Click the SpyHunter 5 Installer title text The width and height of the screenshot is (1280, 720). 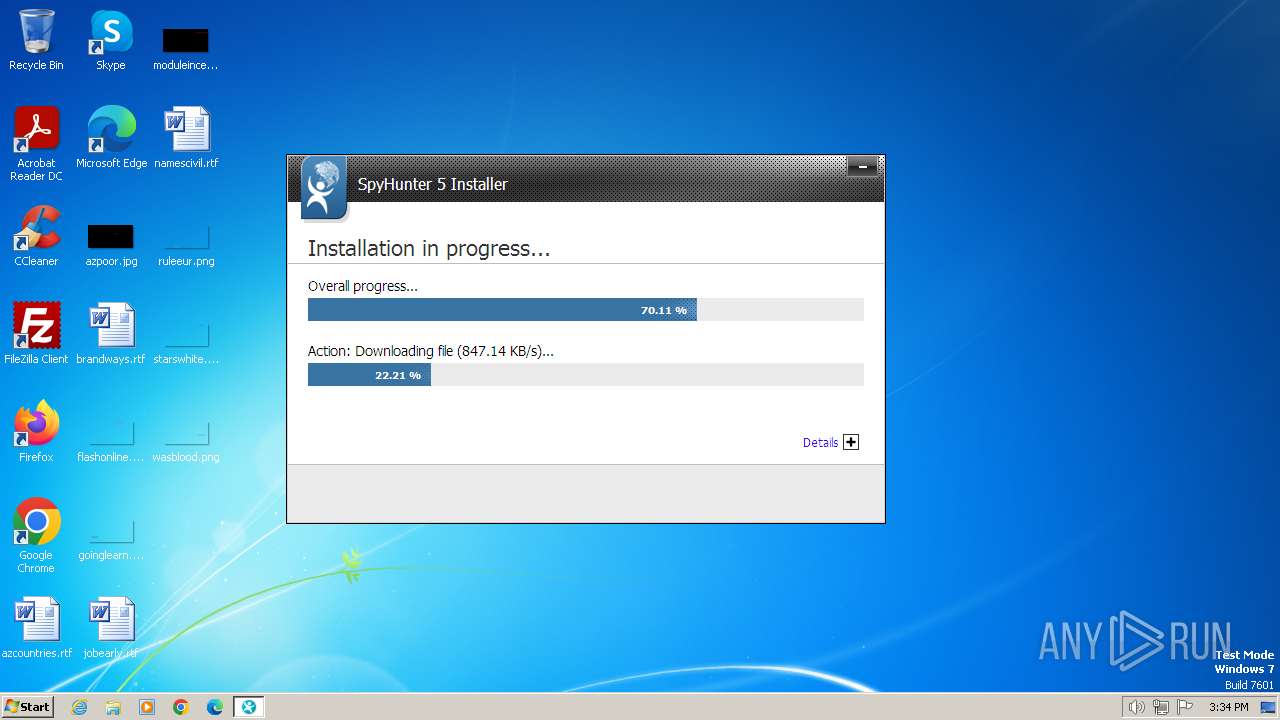tap(433, 184)
